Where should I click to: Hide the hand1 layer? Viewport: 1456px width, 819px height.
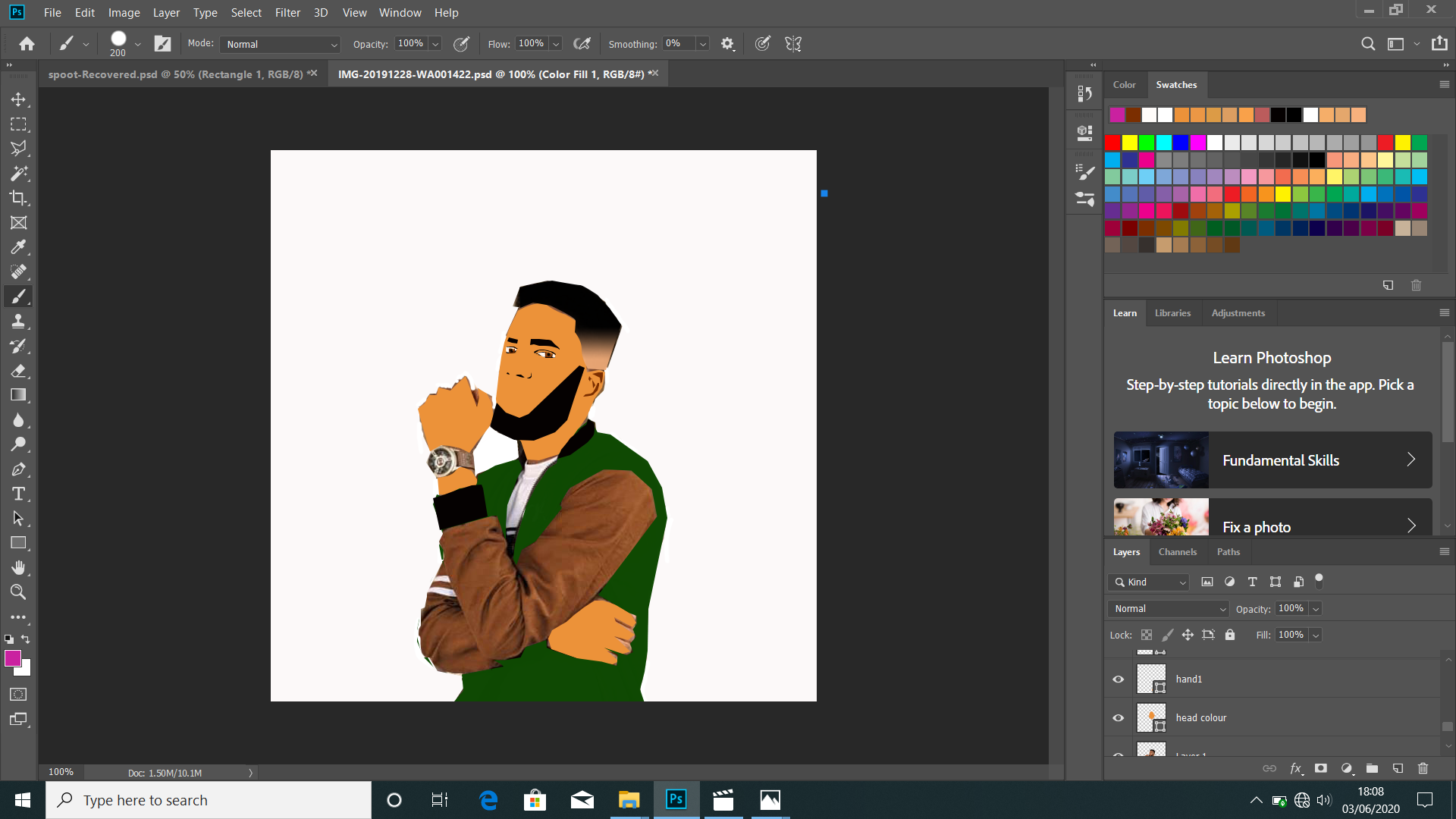pyautogui.click(x=1118, y=679)
